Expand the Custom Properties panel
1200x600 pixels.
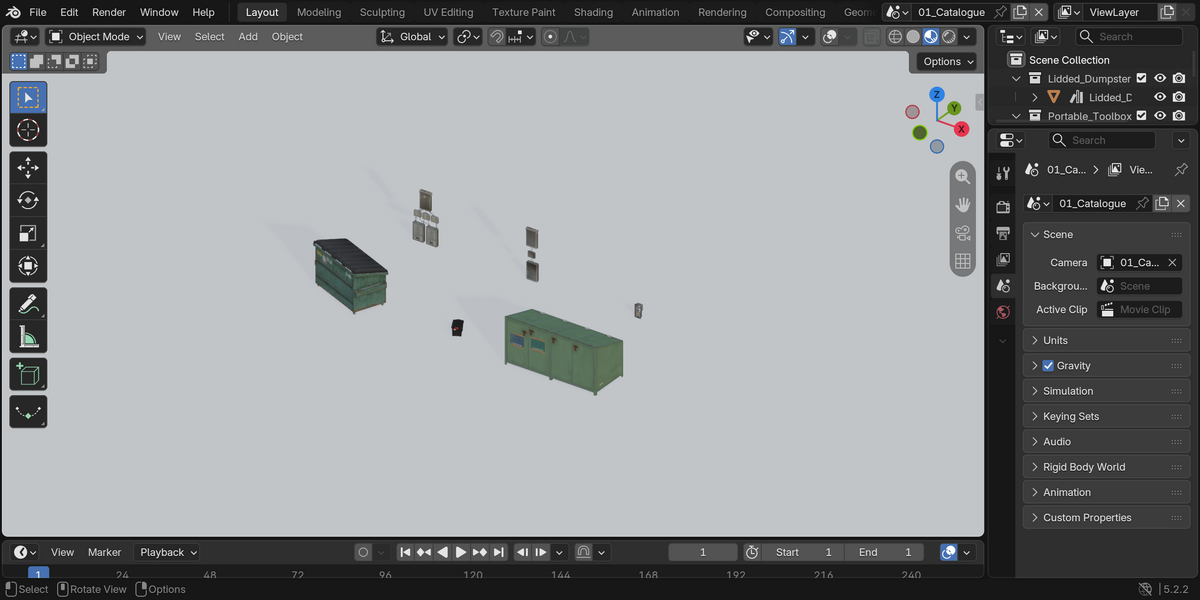[x=1106, y=518]
